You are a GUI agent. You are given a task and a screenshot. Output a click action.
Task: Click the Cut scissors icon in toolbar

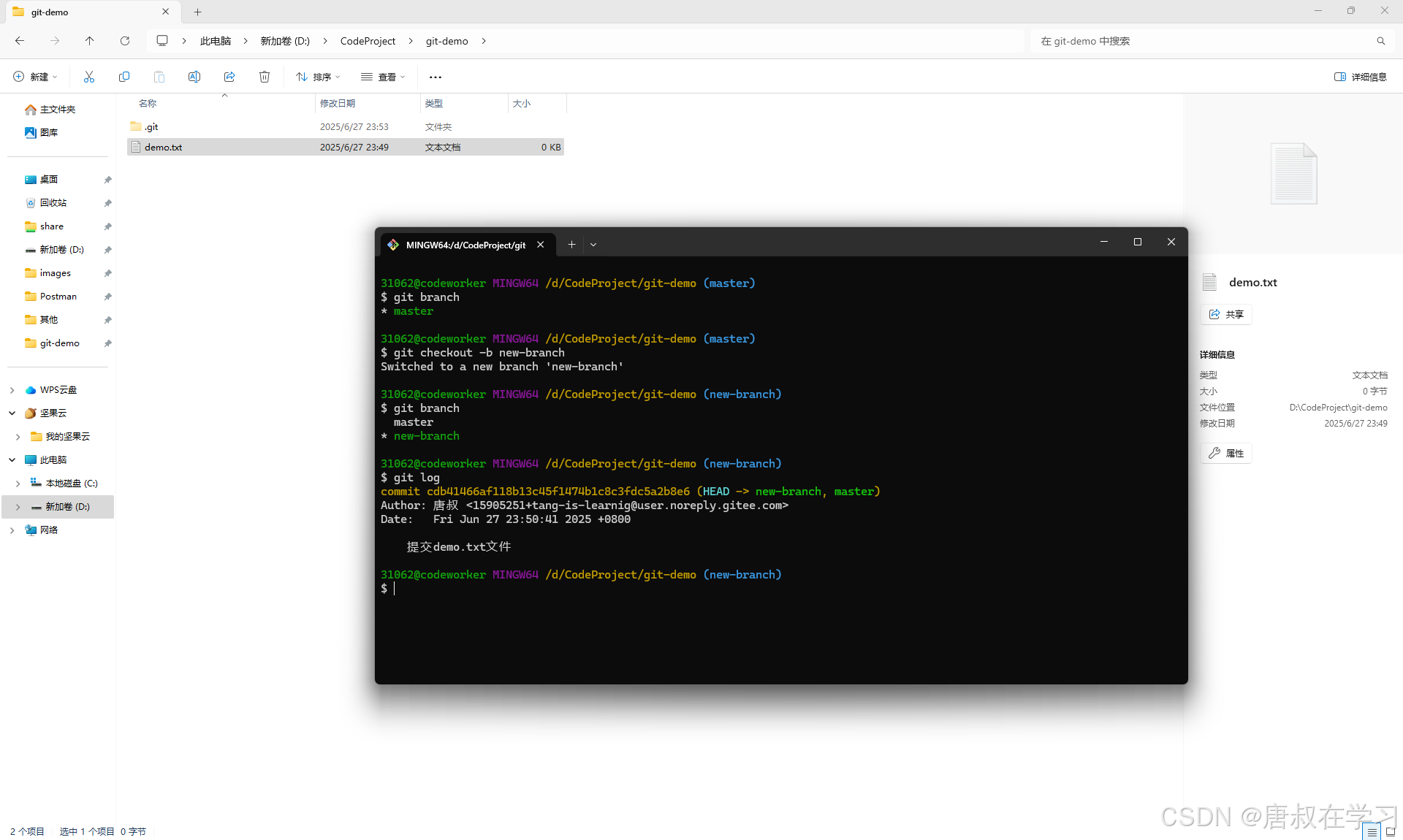pos(89,77)
